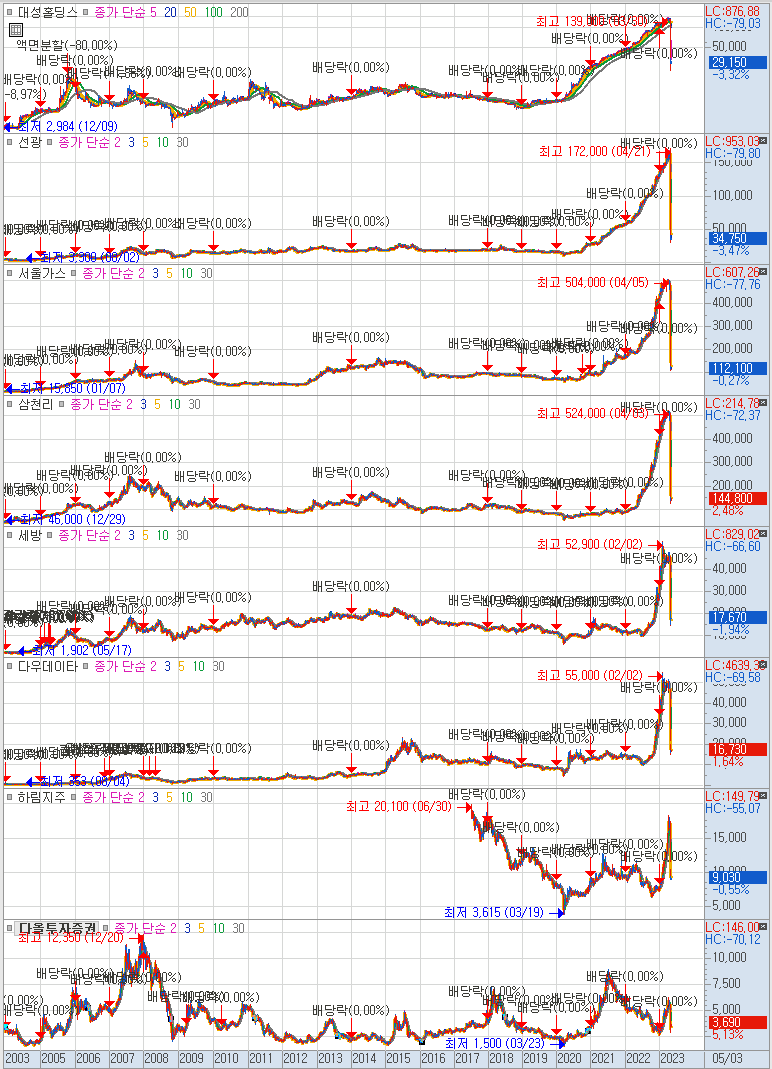Viewport: 772px width, 1069px height.
Task: Click the square marker before 세방 name
Action: click(x=10, y=535)
